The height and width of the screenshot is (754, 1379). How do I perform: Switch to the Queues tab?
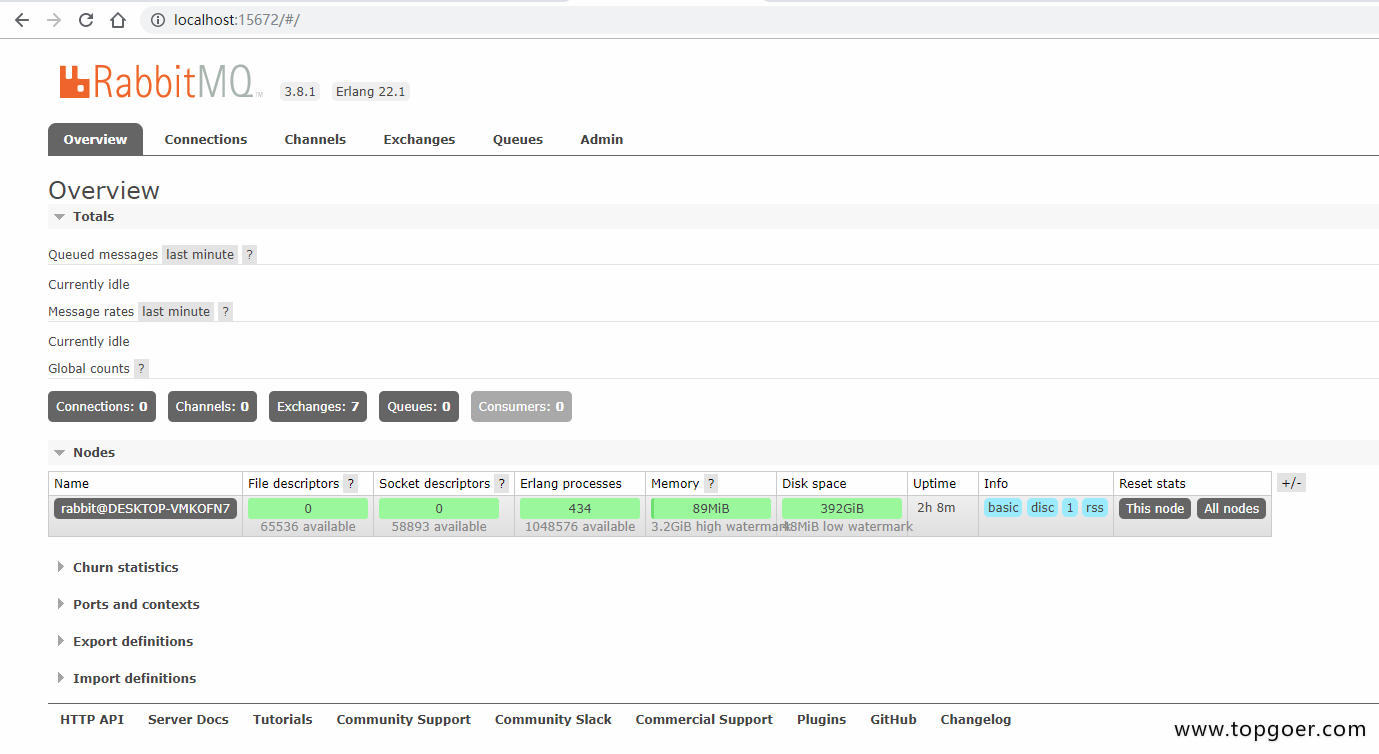coord(517,140)
